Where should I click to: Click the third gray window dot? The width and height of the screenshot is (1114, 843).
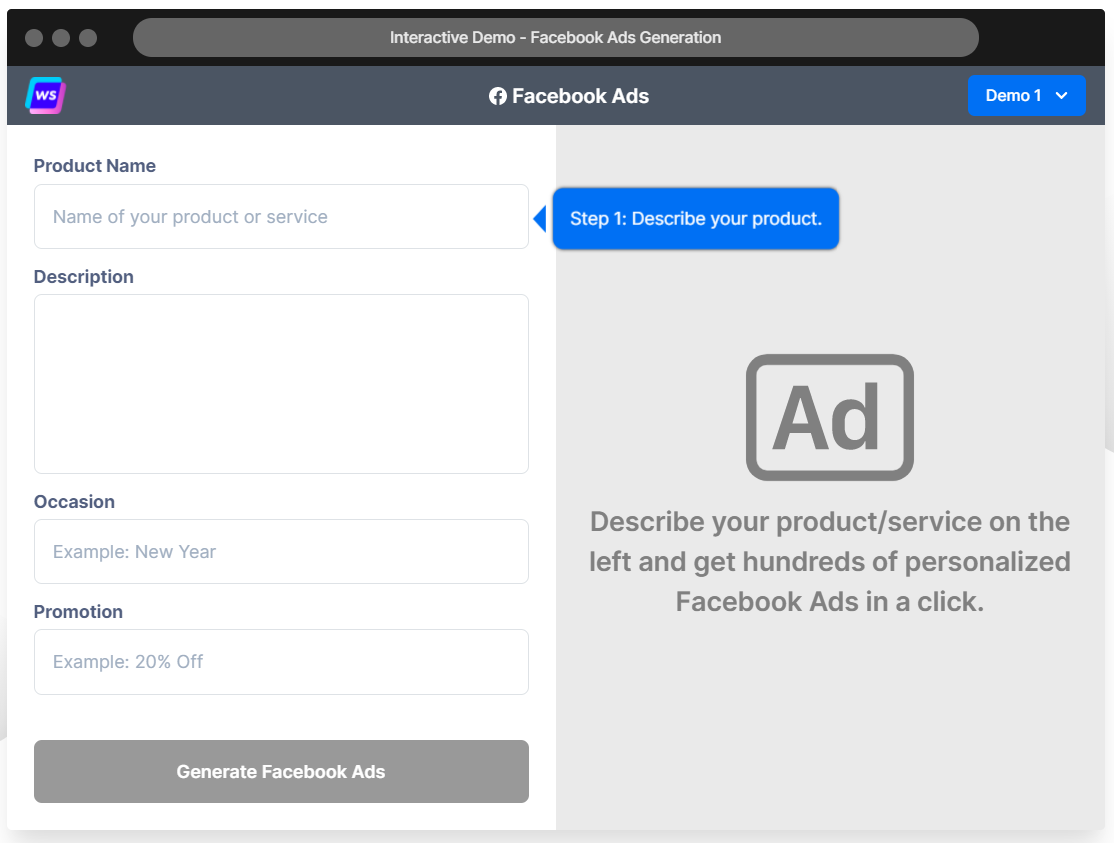(x=88, y=38)
